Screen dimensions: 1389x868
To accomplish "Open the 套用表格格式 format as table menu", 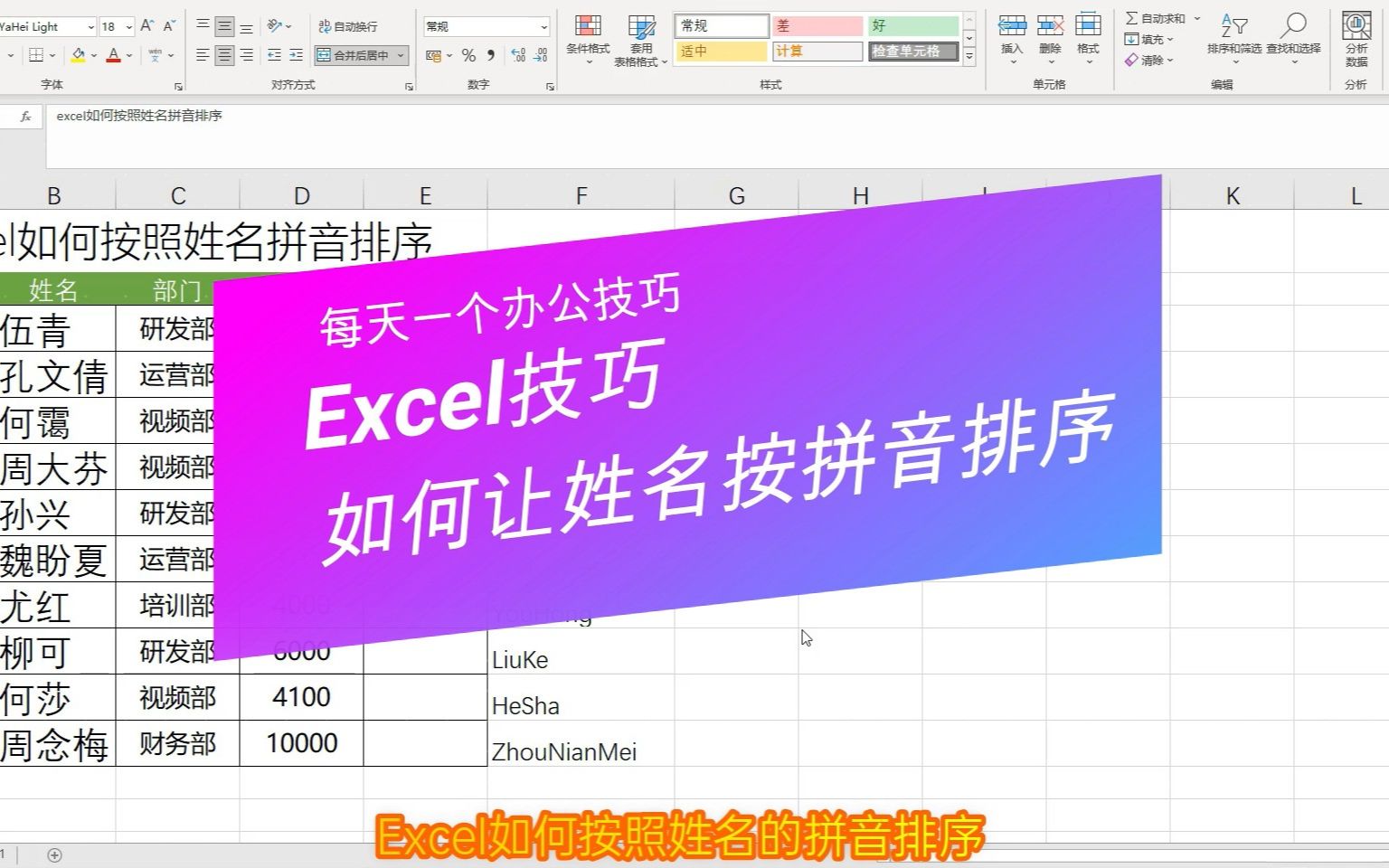I will point(640,41).
